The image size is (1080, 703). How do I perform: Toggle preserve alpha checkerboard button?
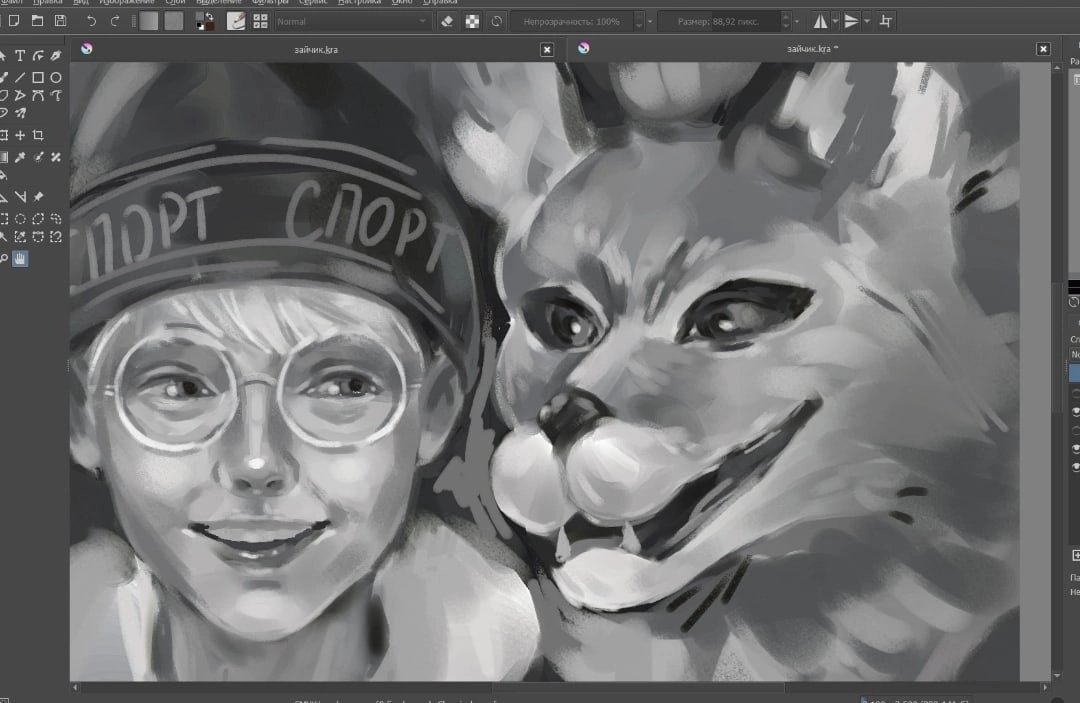coord(472,21)
